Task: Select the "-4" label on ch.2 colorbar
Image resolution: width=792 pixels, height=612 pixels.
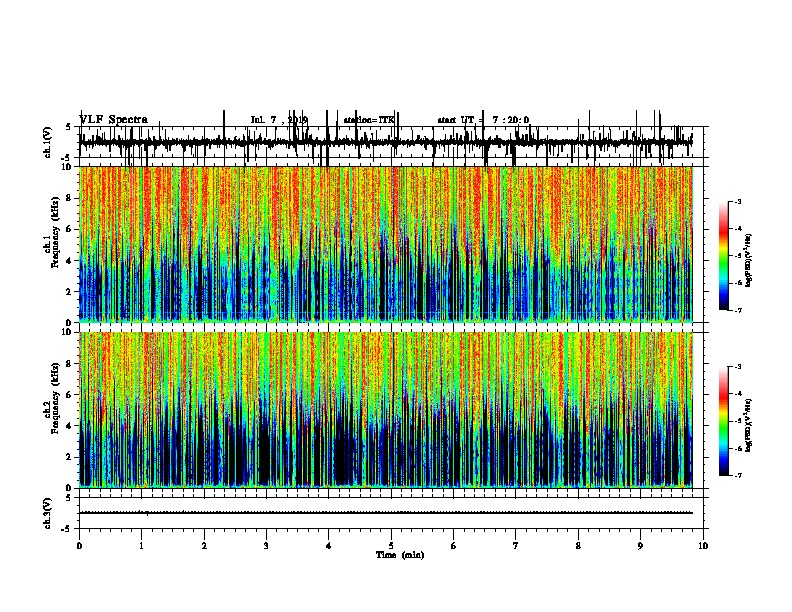Action: click(738, 394)
